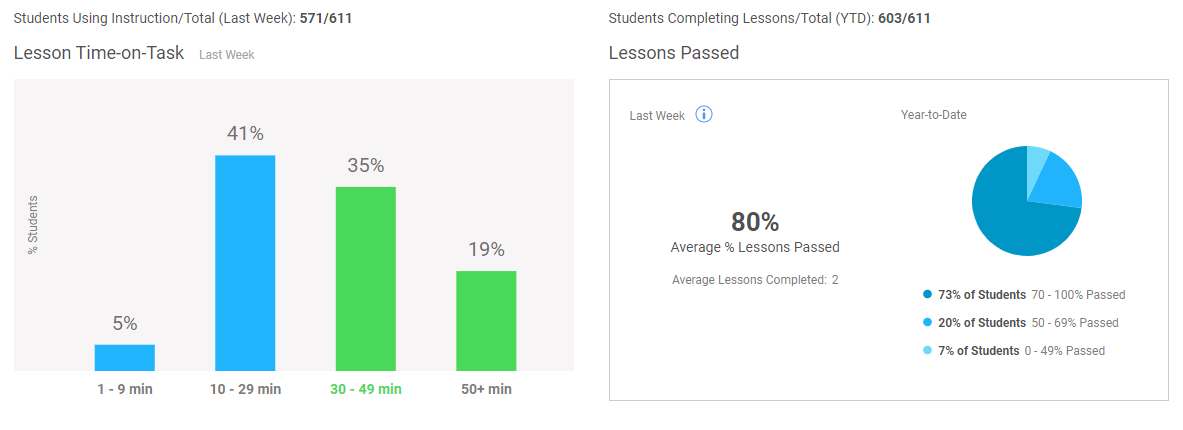This screenshot has width=1183, height=430.
Task: Click the 80% Average Lessons Passed value
Action: (755, 222)
